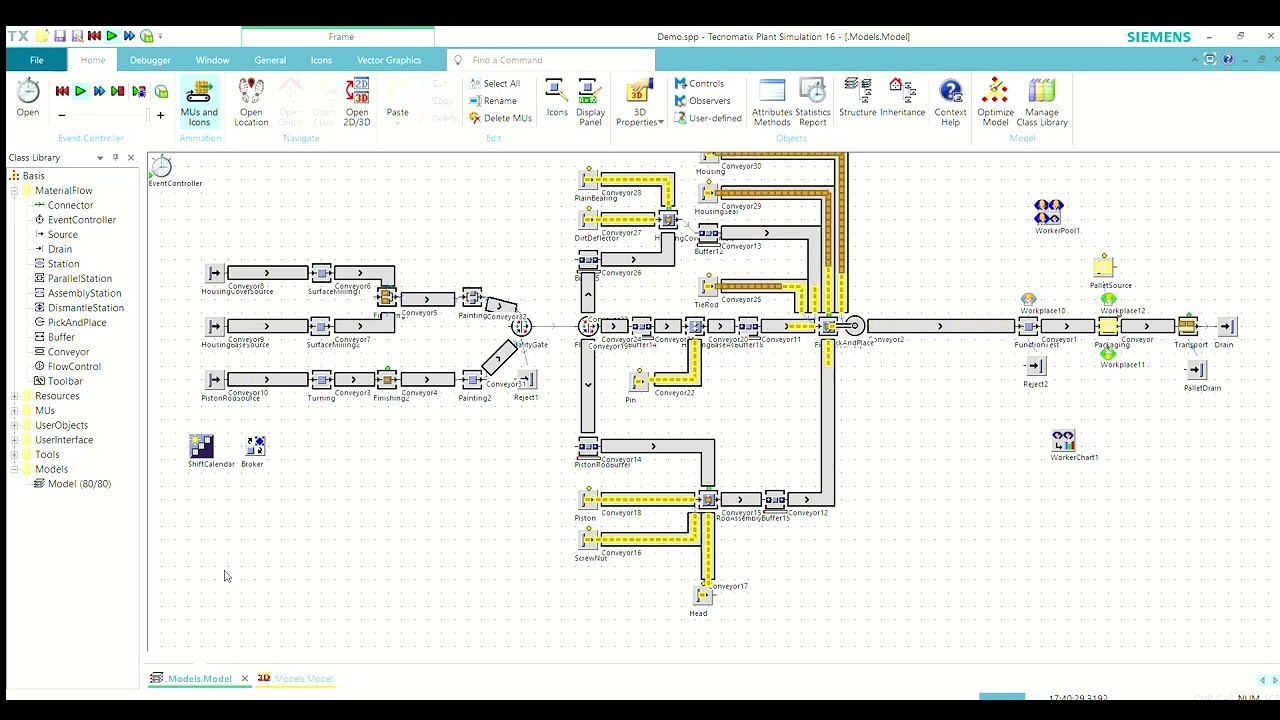Click Delete MUs
This screenshot has height=720, width=1280.
click(501, 118)
